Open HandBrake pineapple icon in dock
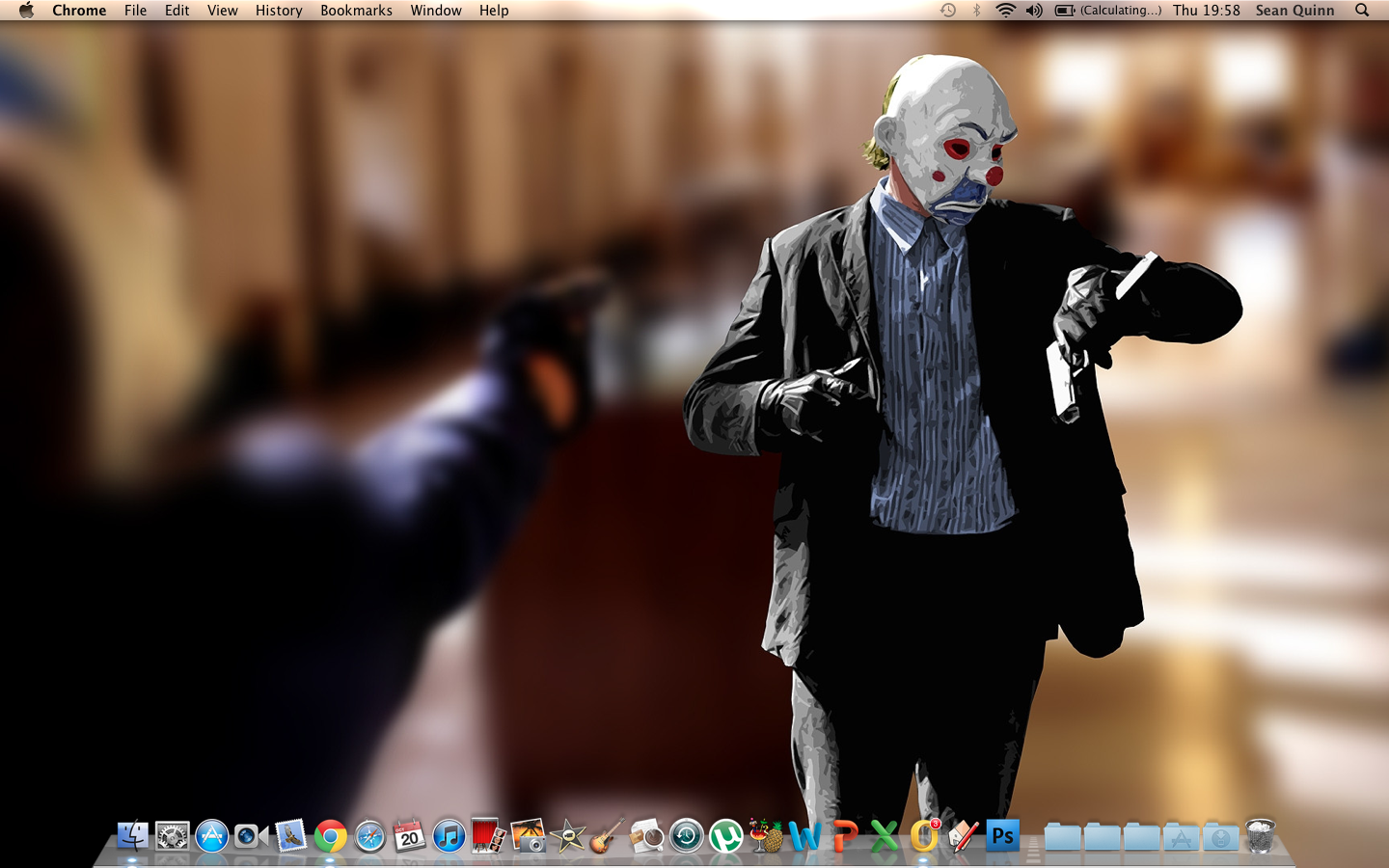 [x=766, y=835]
